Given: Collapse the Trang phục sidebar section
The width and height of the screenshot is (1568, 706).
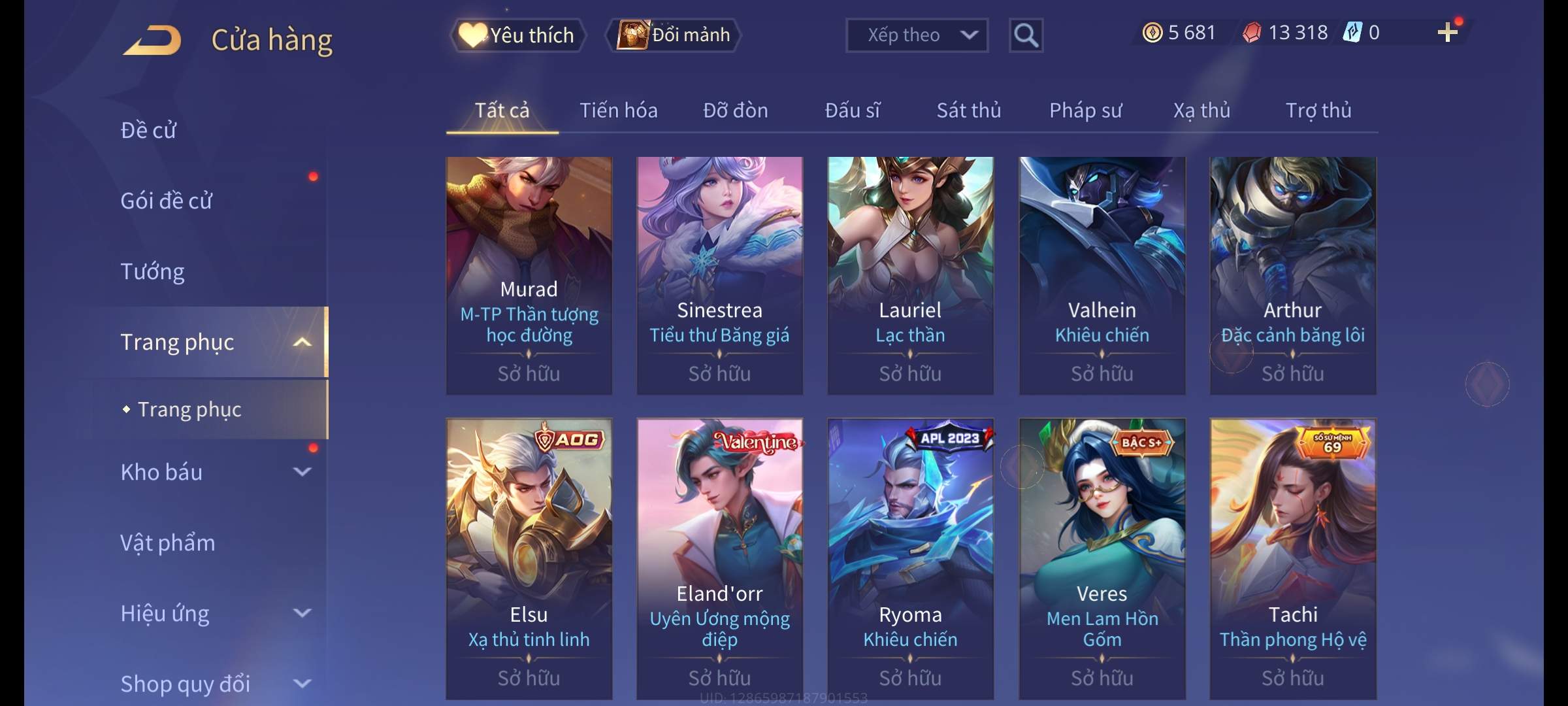Looking at the screenshot, I should pyautogui.click(x=302, y=342).
